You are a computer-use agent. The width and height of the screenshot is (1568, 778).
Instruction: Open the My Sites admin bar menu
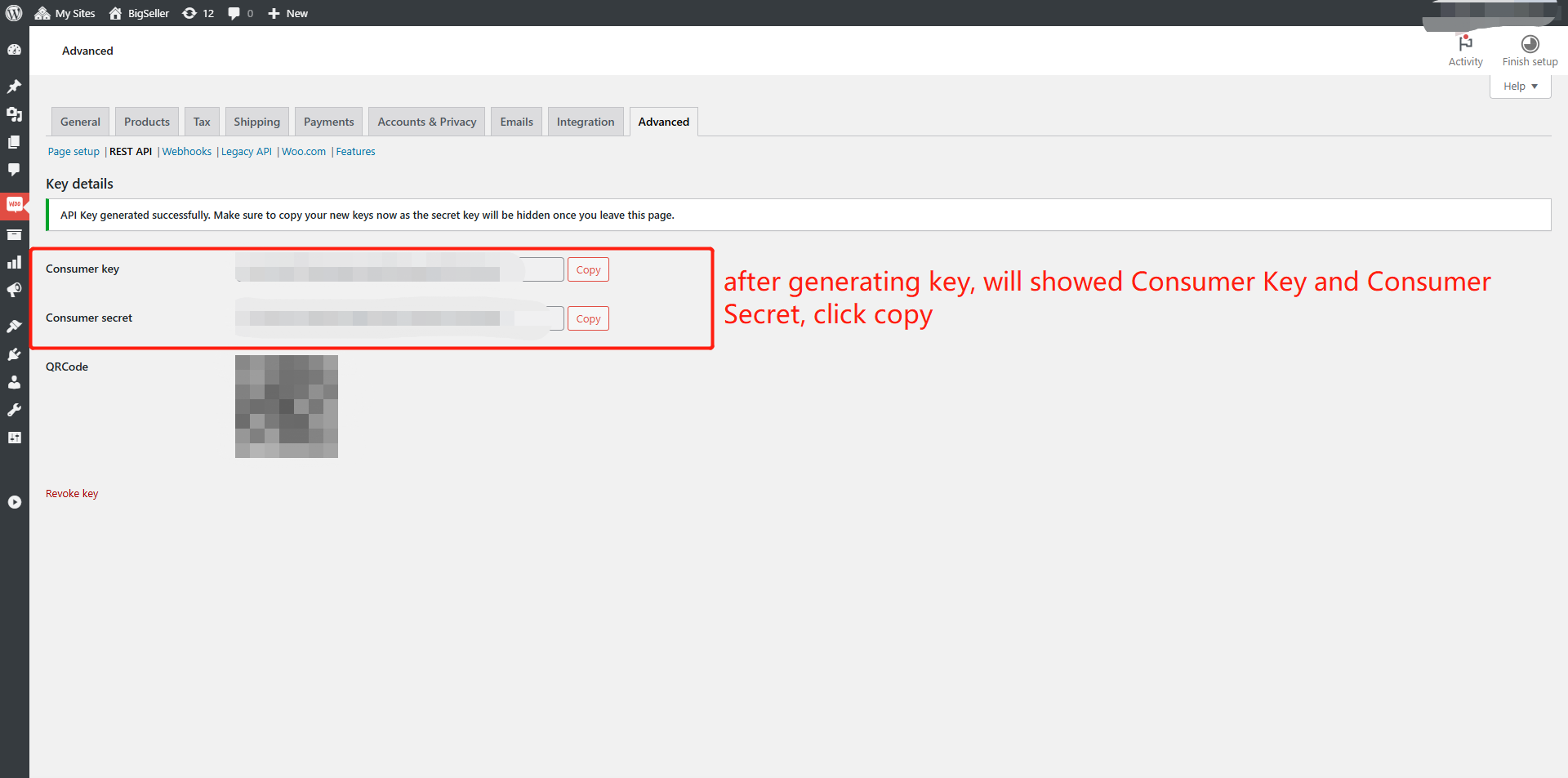pyautogui.click(x=65, y=13)
